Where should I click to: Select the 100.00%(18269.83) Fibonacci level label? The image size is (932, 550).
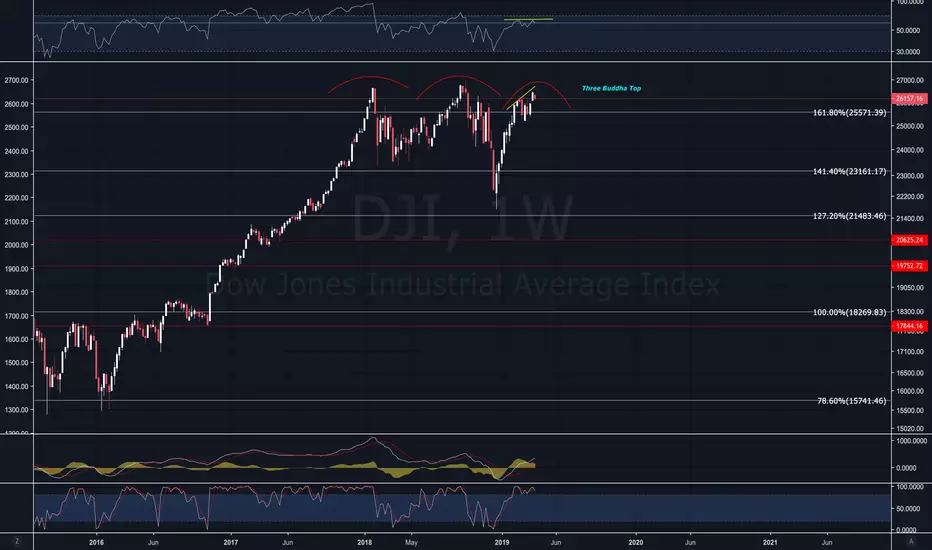(849, 312)
